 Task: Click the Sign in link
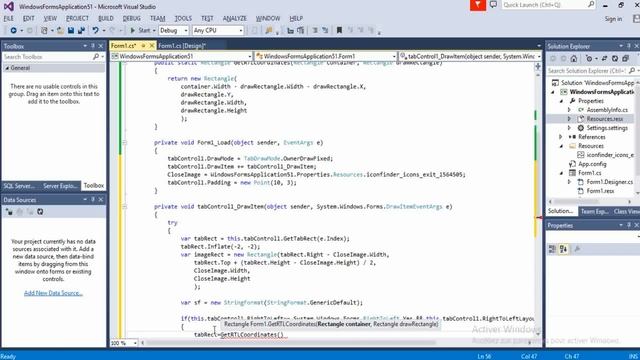click(613, 19)
